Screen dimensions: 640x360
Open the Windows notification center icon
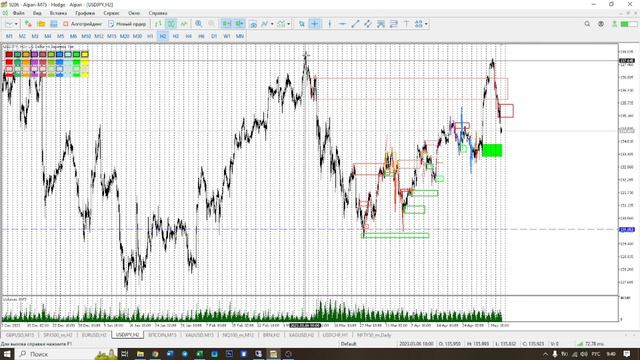pyautogui.click(x=627, y=354)
